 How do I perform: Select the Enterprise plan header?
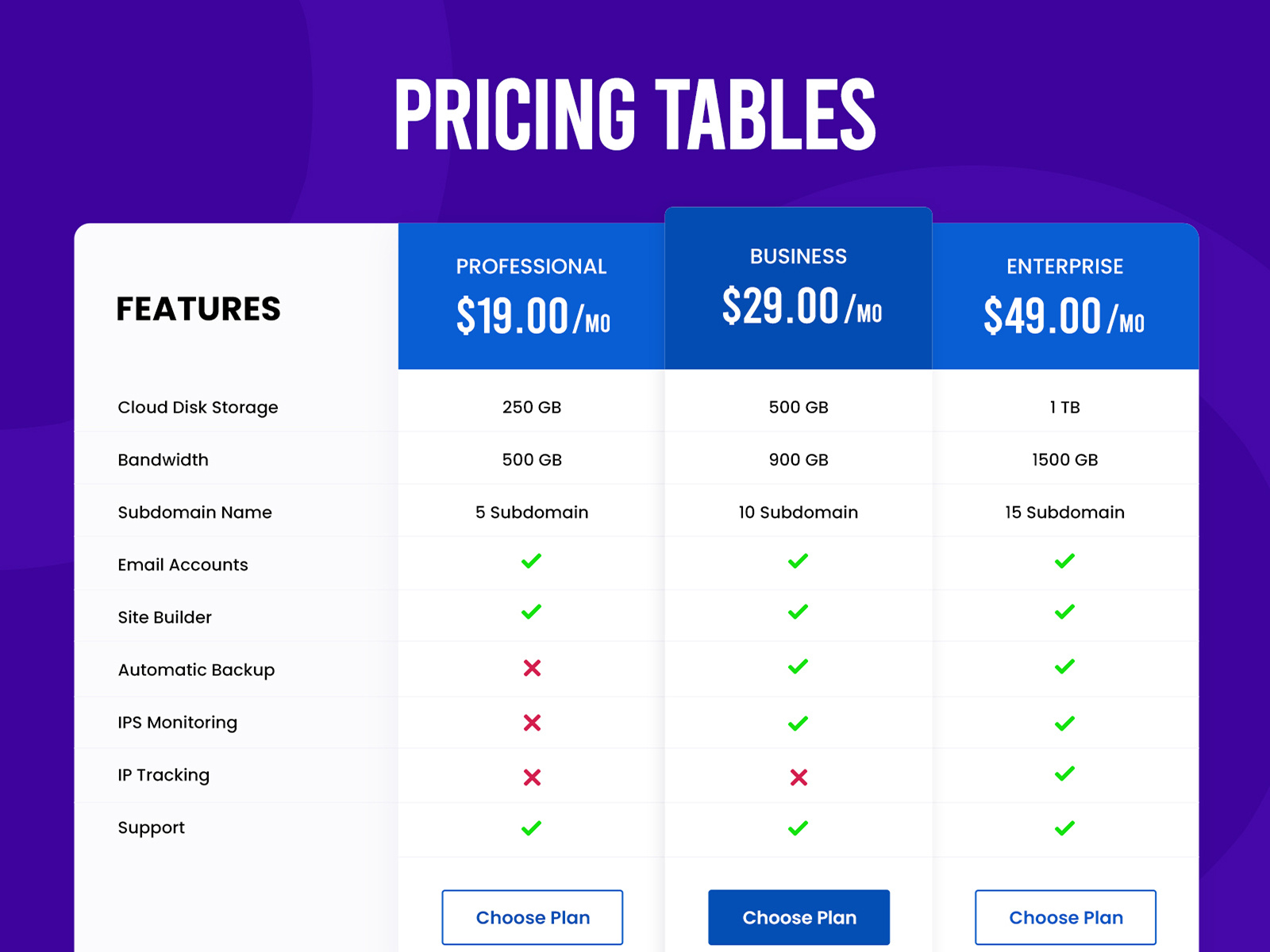[1064, 267]
